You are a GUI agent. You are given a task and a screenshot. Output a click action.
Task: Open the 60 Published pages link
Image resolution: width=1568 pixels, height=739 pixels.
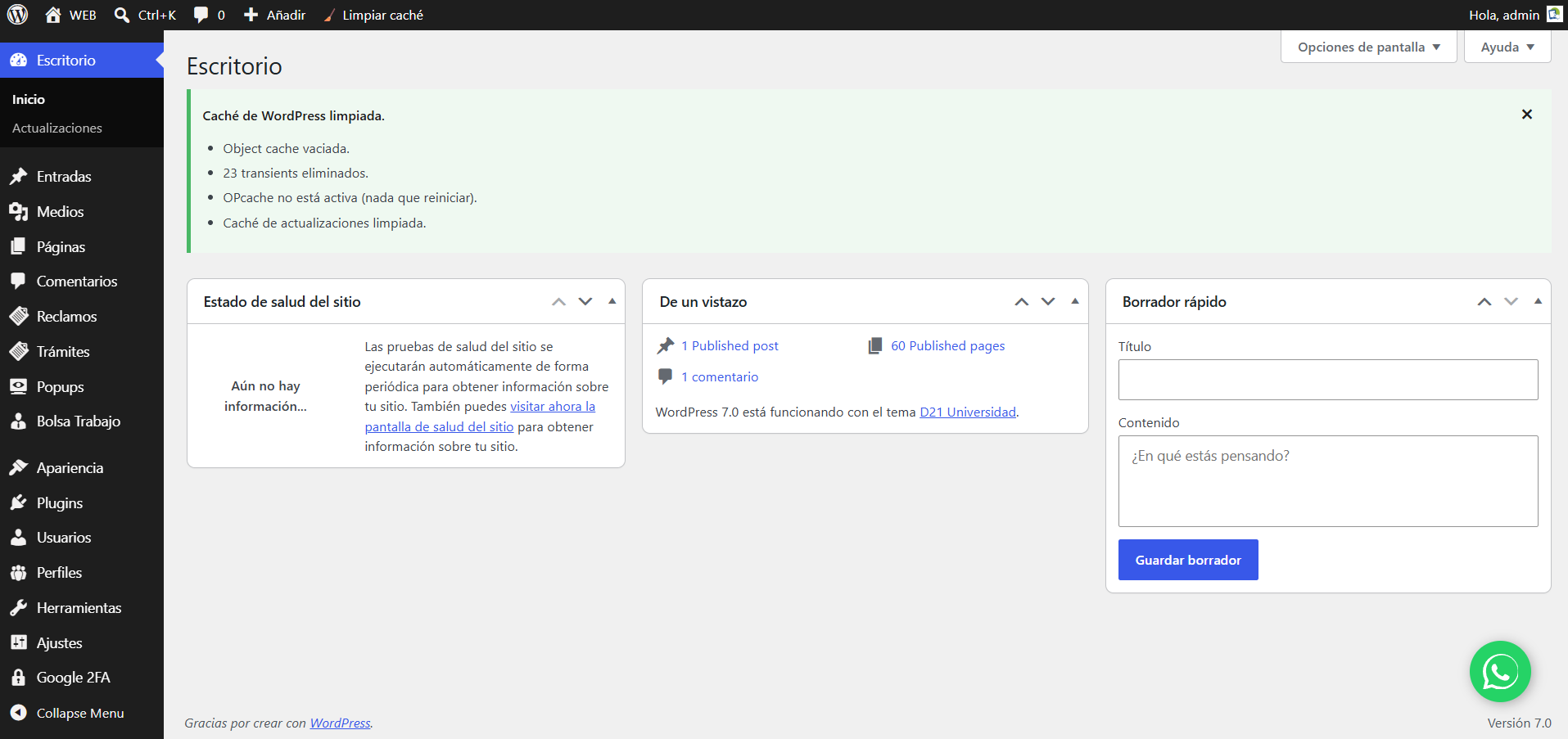tap(948, 346)
